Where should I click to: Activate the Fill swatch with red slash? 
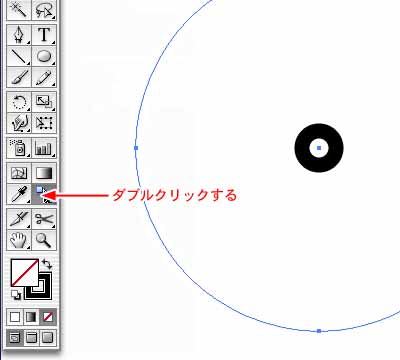pyautogui.click(x=25, y=273)
